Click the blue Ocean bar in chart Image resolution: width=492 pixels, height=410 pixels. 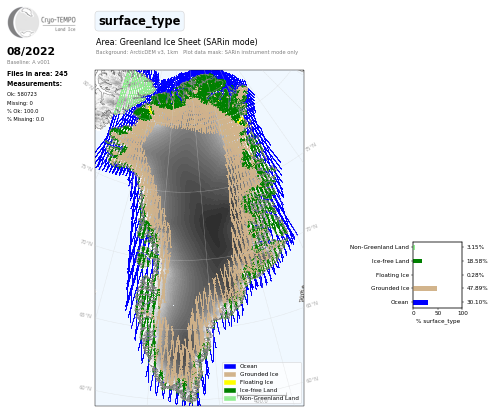[x=421, y=302]
